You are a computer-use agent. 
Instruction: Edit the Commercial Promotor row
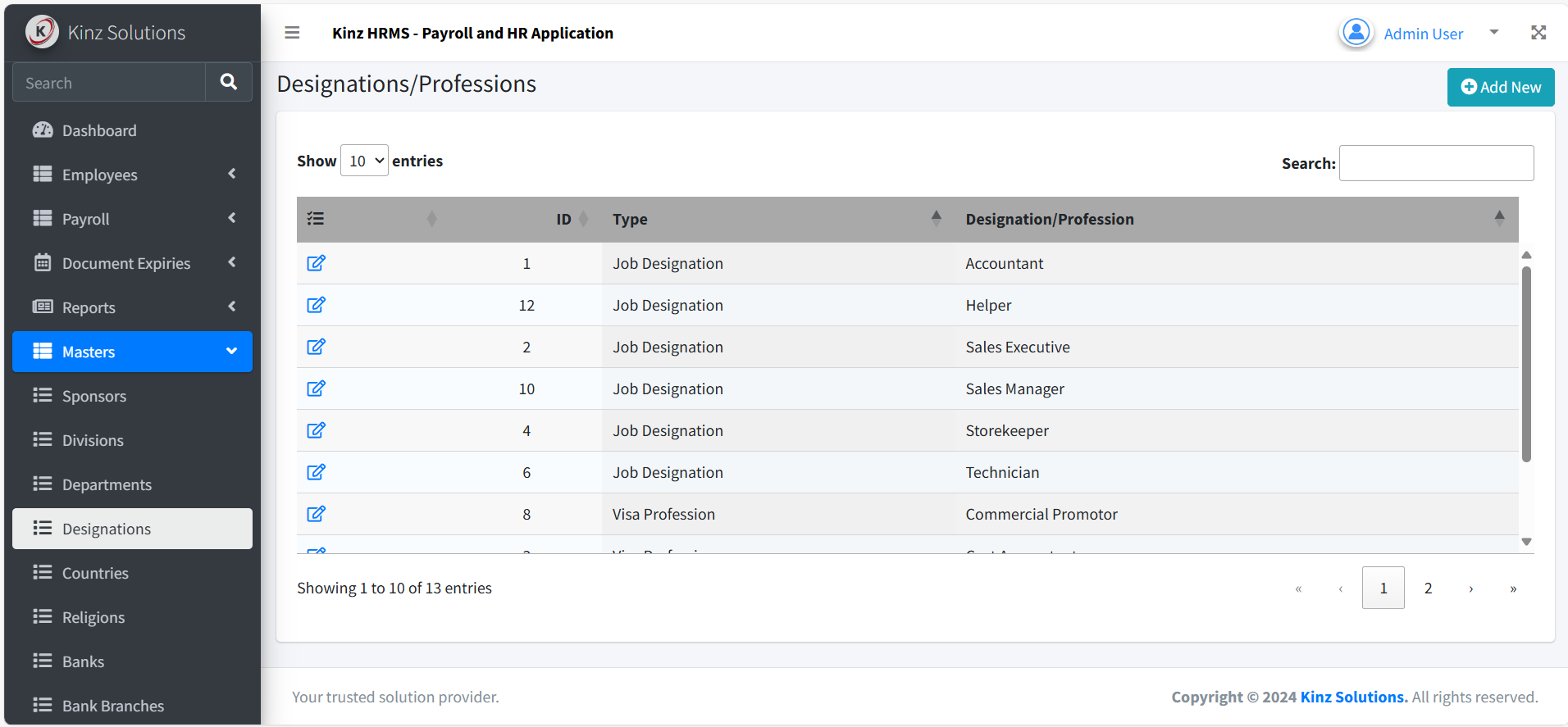click(316, 514)
